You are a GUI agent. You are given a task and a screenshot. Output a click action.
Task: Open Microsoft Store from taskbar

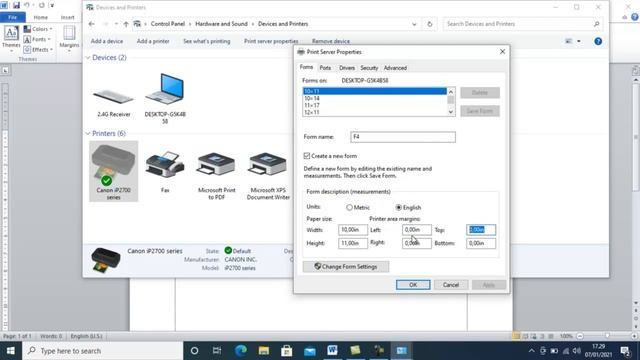[x=287, y=351]
